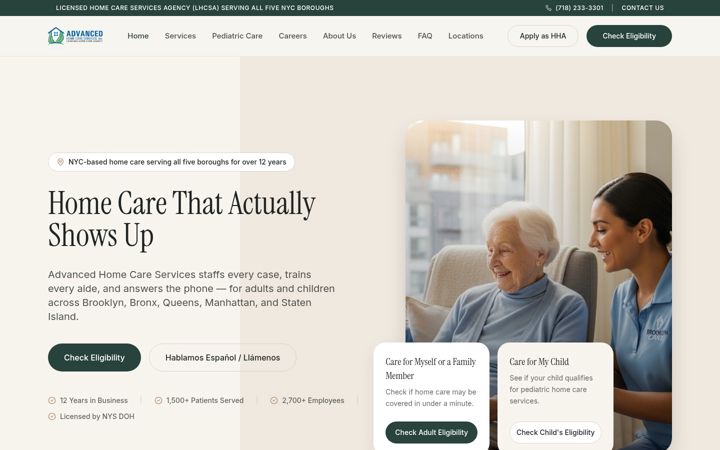This screenshot has height=450, width=720.
Task: Open the Home menu item
Action: tap(138, 36)
